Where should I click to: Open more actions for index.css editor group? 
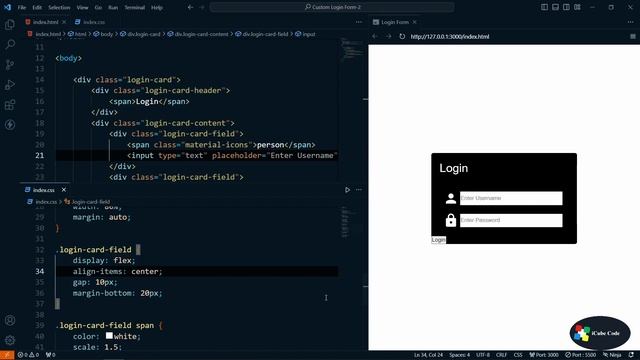pos(359,190)
